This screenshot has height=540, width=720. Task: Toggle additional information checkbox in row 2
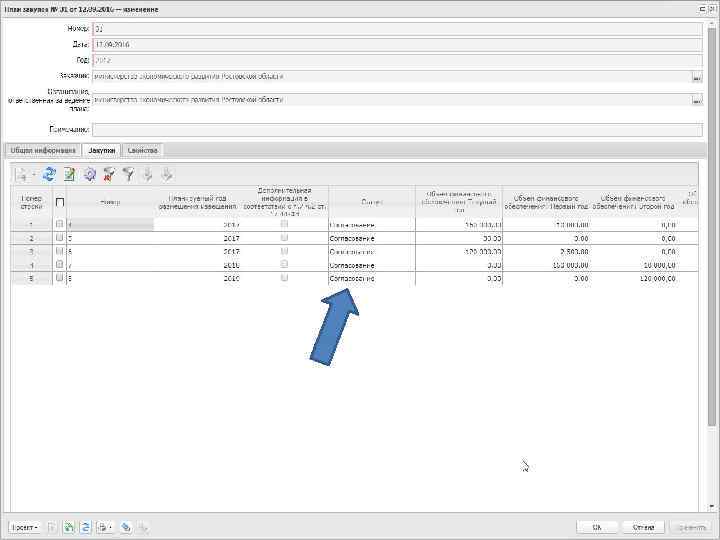[x=284, y=238]
